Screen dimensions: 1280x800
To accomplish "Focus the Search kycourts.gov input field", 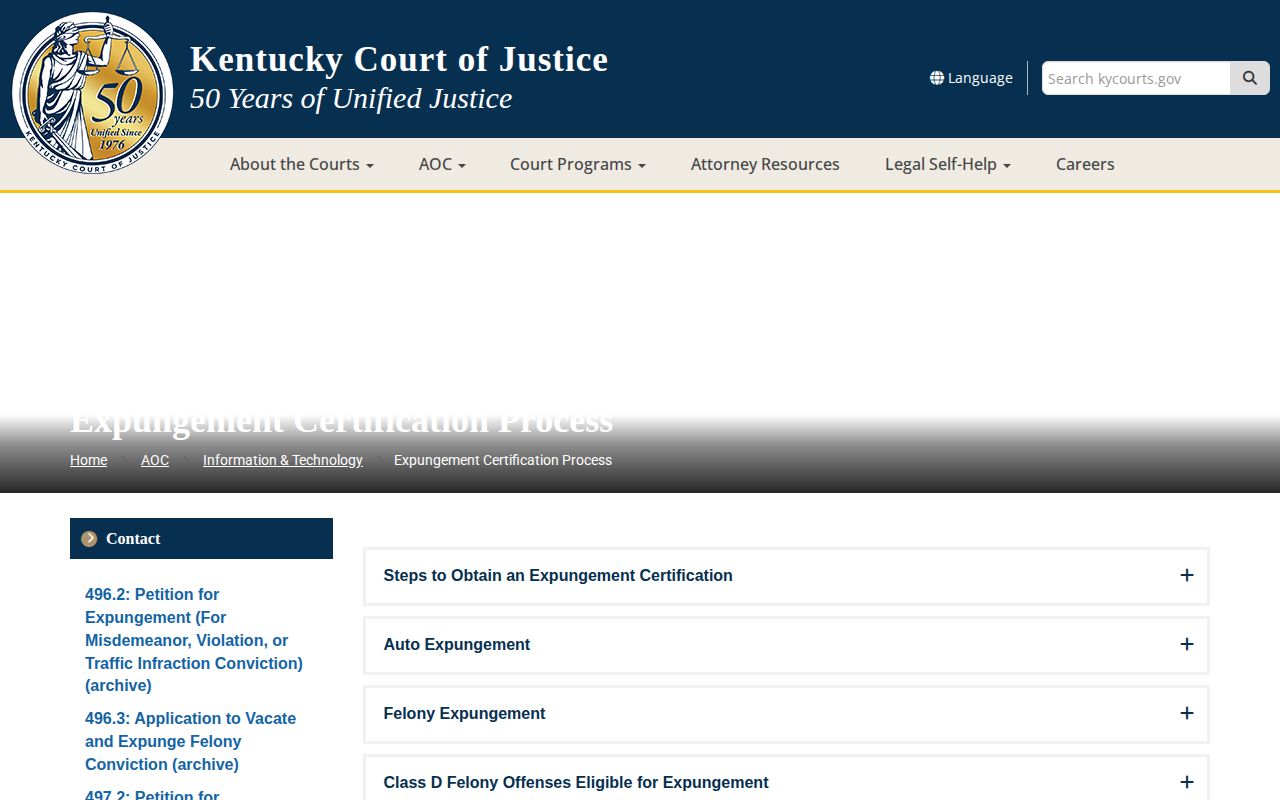I will pos(1136,78).
